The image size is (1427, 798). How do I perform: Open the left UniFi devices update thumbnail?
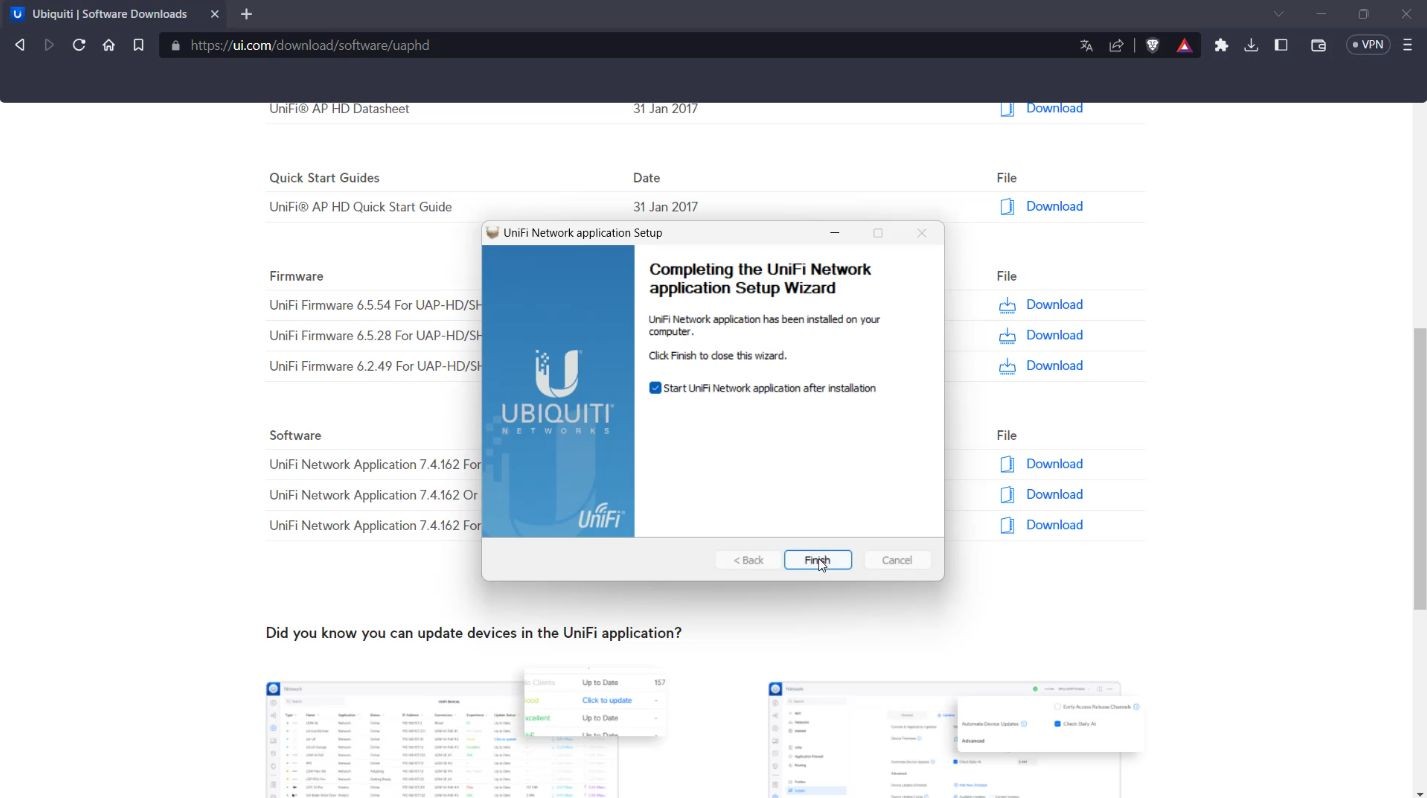pyautogui.click(x=466, y=733)
